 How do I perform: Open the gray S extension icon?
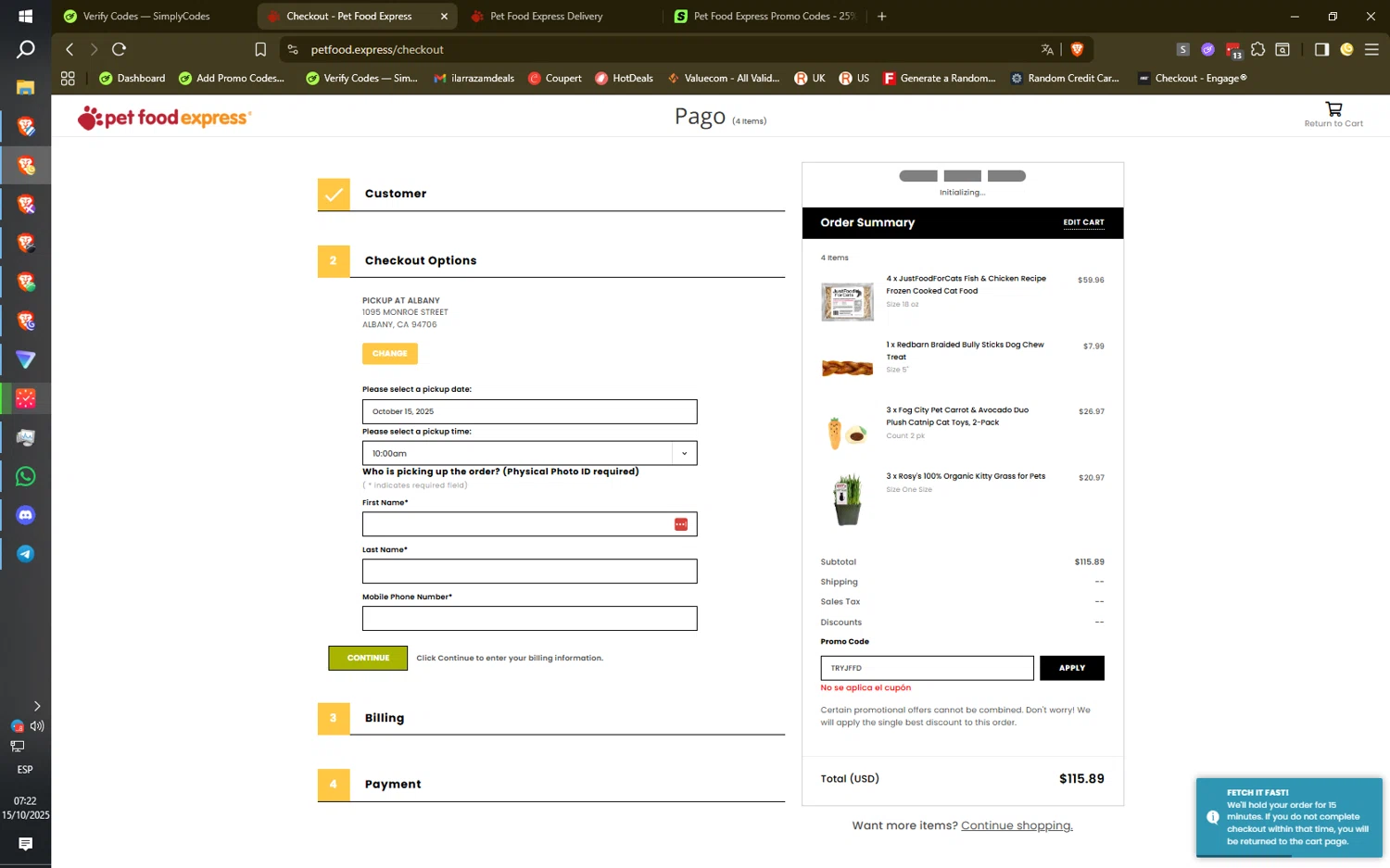click(x=1183, y=49)
